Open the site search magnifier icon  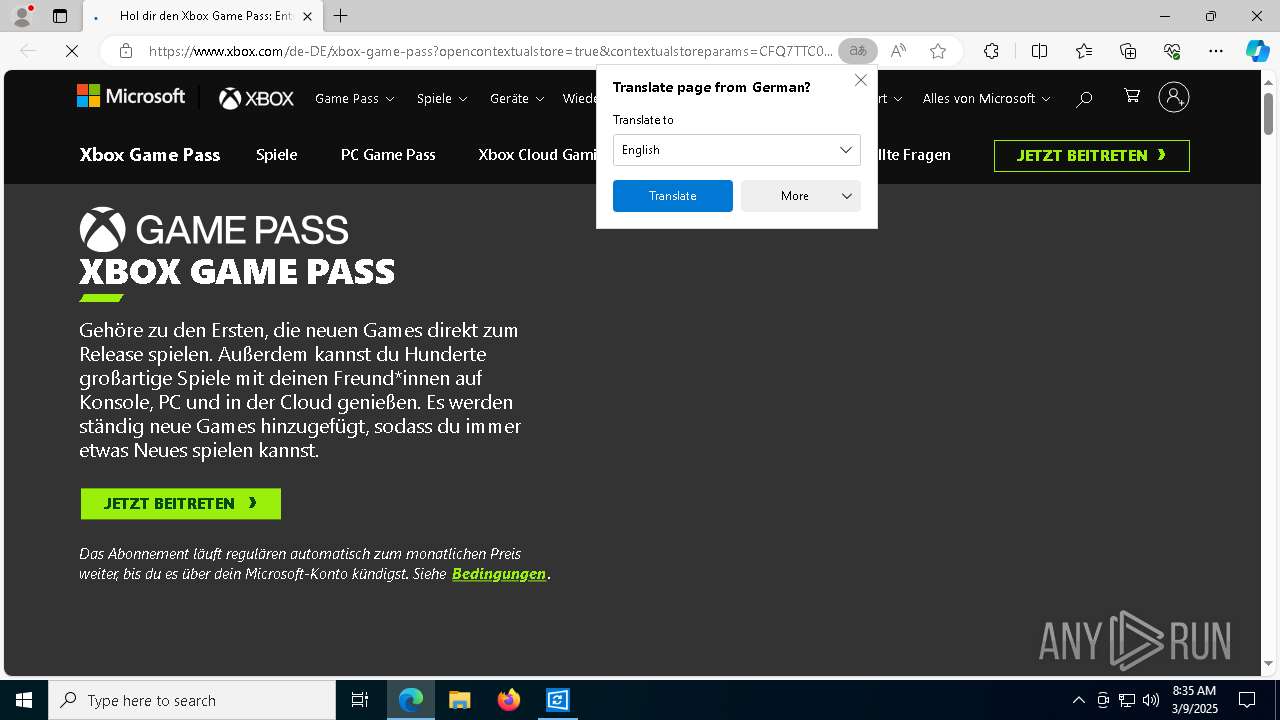[x=1084, y=98]
